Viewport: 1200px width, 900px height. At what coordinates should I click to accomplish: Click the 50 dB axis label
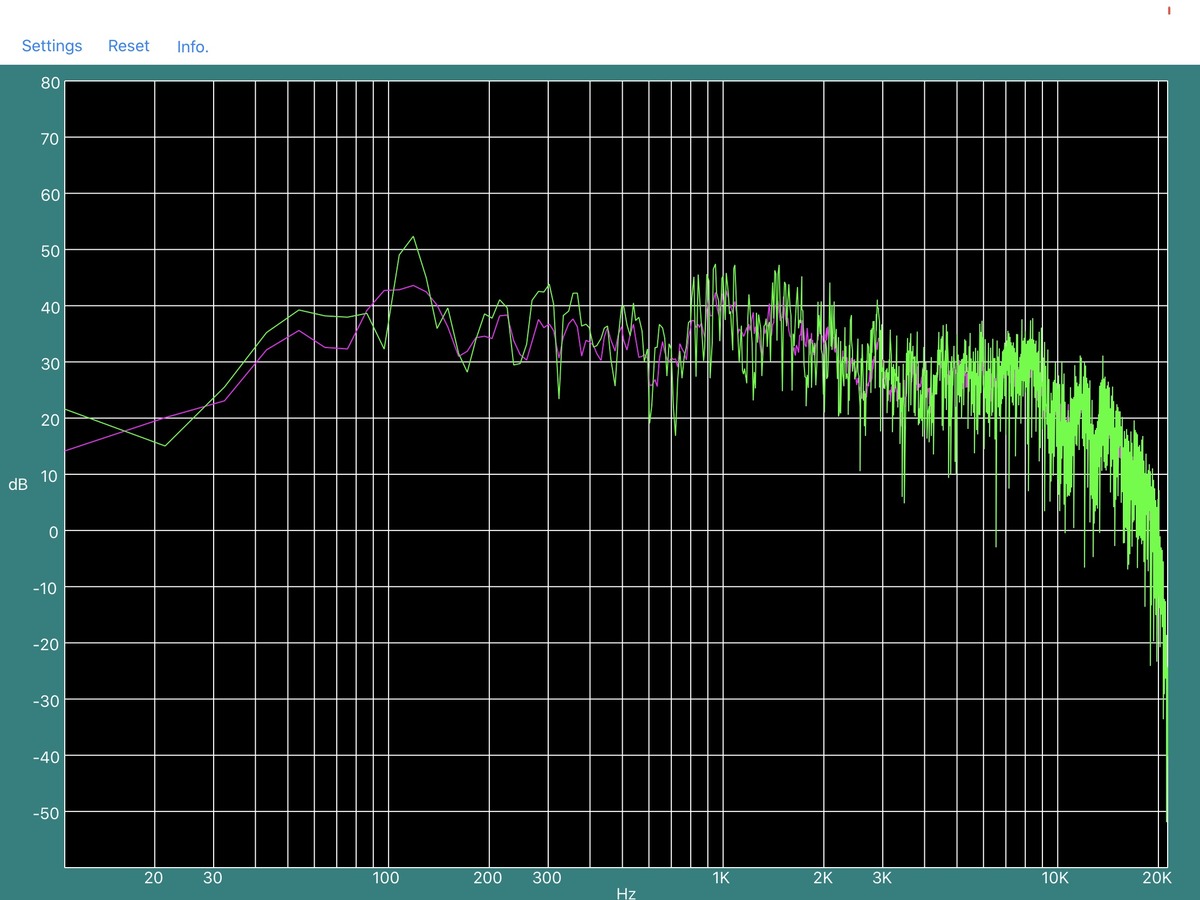[50, 250]
